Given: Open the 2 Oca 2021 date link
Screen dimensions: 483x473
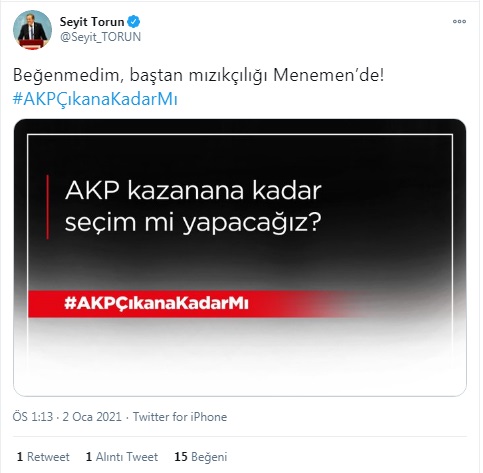Looking at the screenshot, I should tap(92, 417).
